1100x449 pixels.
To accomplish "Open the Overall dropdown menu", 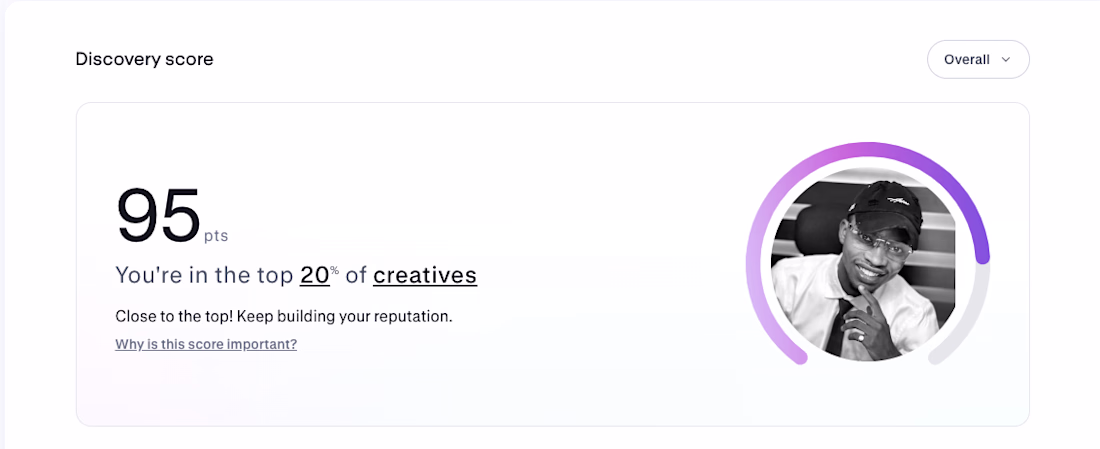I will click(977, 59).
